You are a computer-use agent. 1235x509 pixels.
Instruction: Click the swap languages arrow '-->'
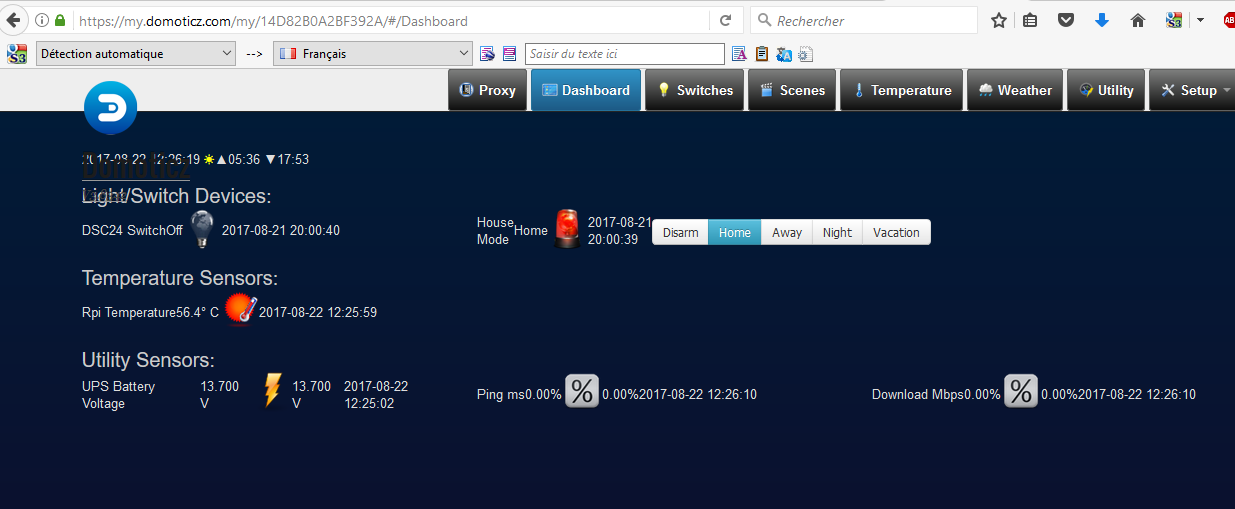point(254,54)
